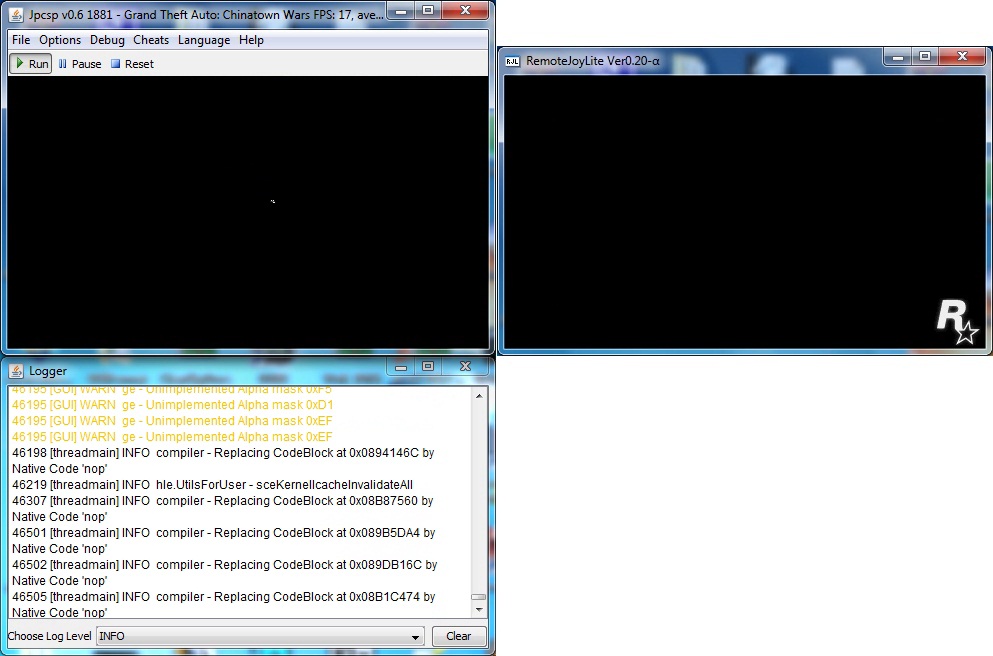The image size is (993, 656).
Task: Click the Logger scrollbar up arrow
Action: click(478, 397)
